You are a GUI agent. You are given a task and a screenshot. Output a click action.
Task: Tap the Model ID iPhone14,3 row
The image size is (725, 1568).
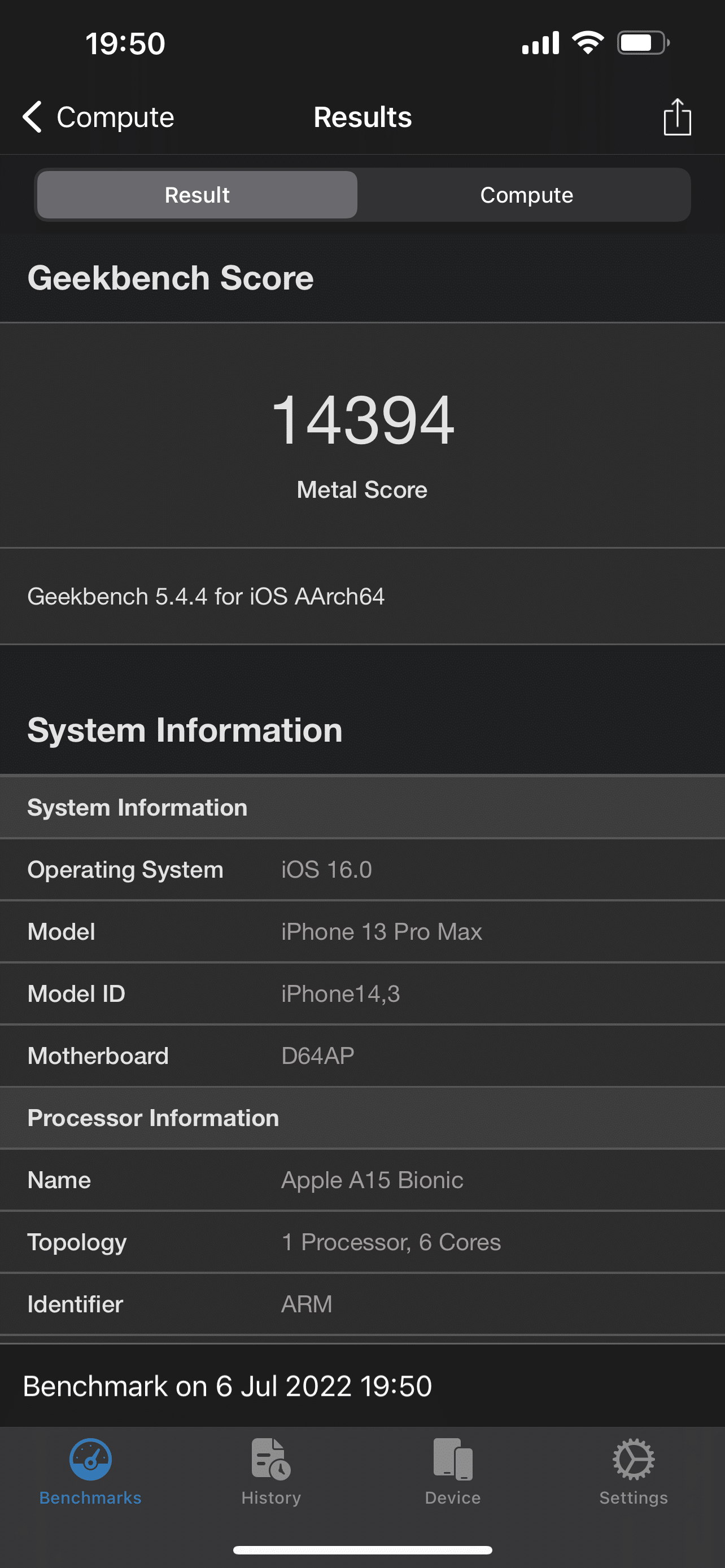362,993
